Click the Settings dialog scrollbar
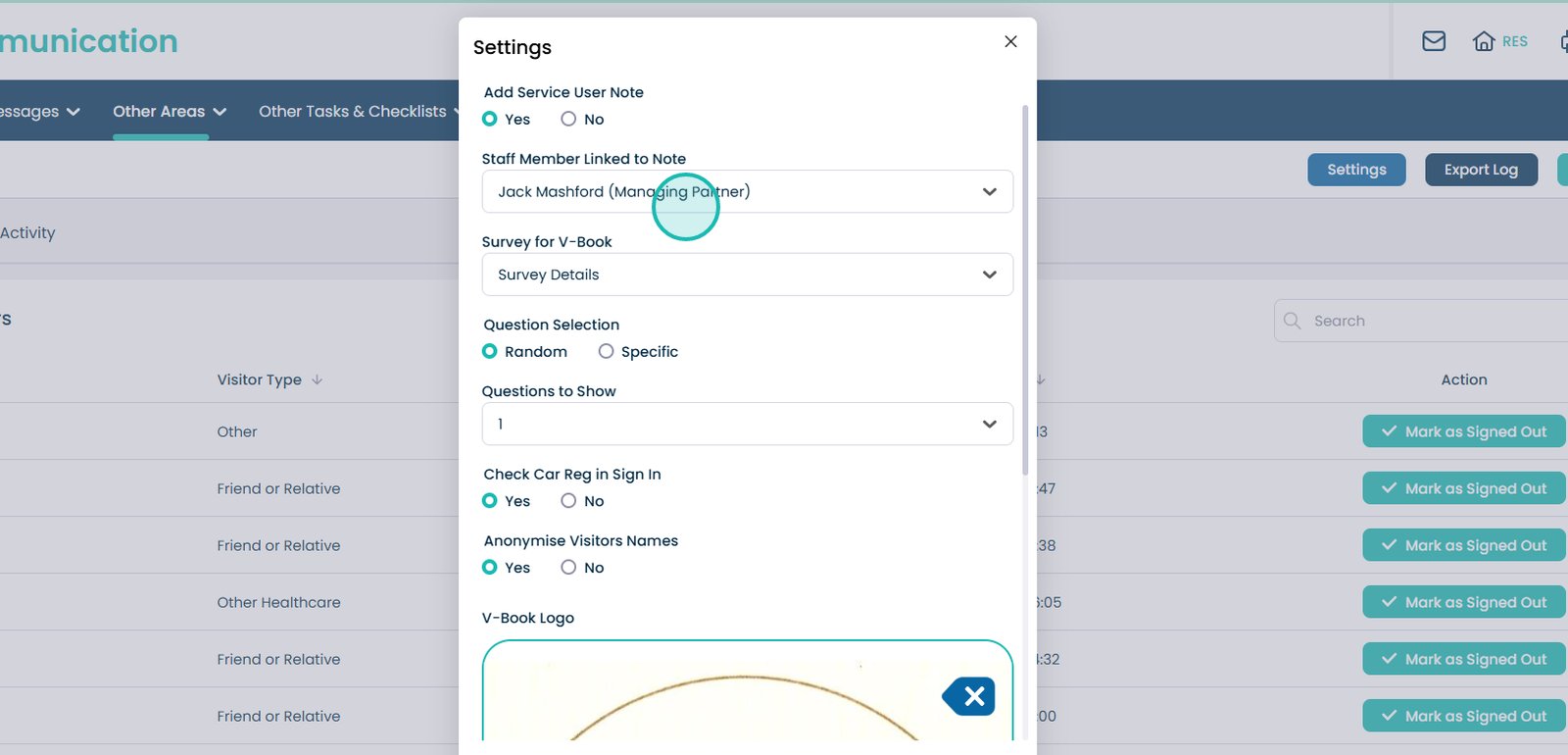This screenshot has height=755, width=1568. [x=1025, y=294]
